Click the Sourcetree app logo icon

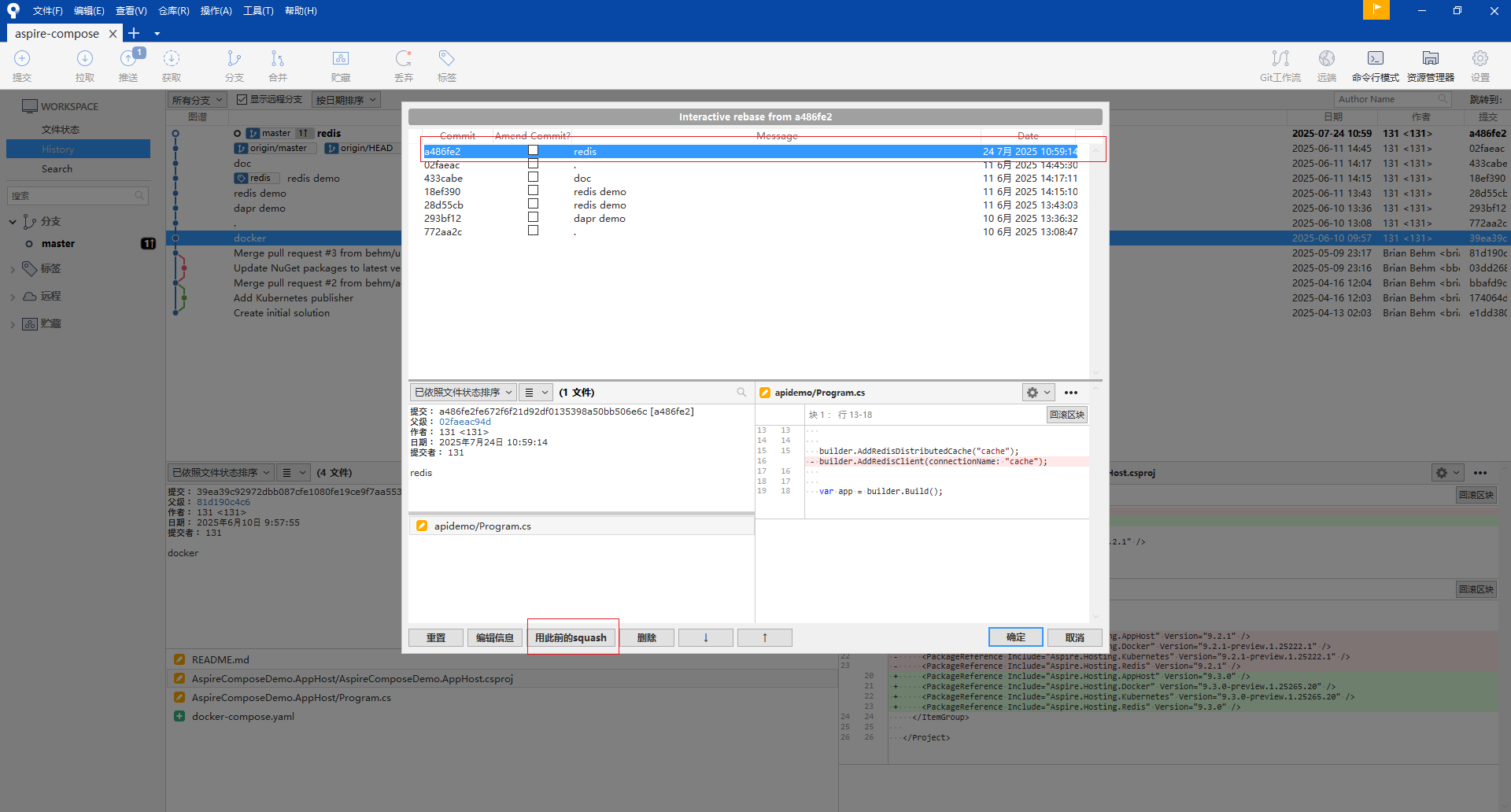13,10
